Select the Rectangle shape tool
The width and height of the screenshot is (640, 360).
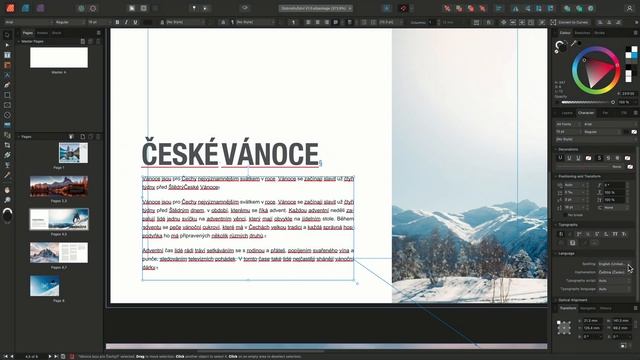tap(7, 95)
